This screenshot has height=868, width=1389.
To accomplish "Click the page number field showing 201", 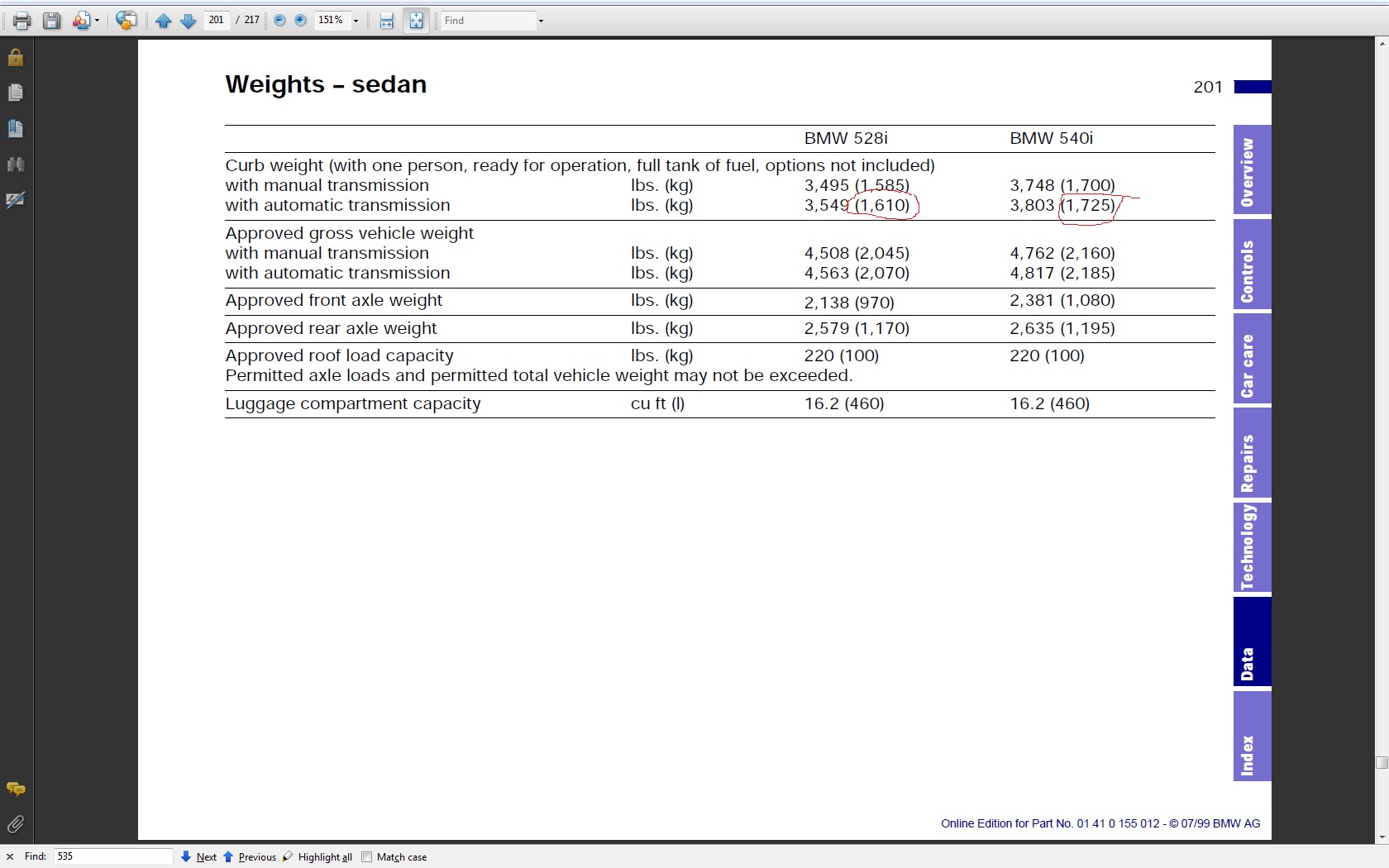I will [217, 20].
